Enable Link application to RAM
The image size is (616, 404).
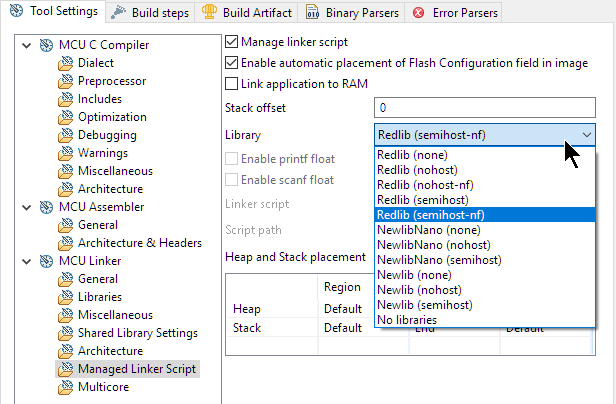[x=232, y=83]
